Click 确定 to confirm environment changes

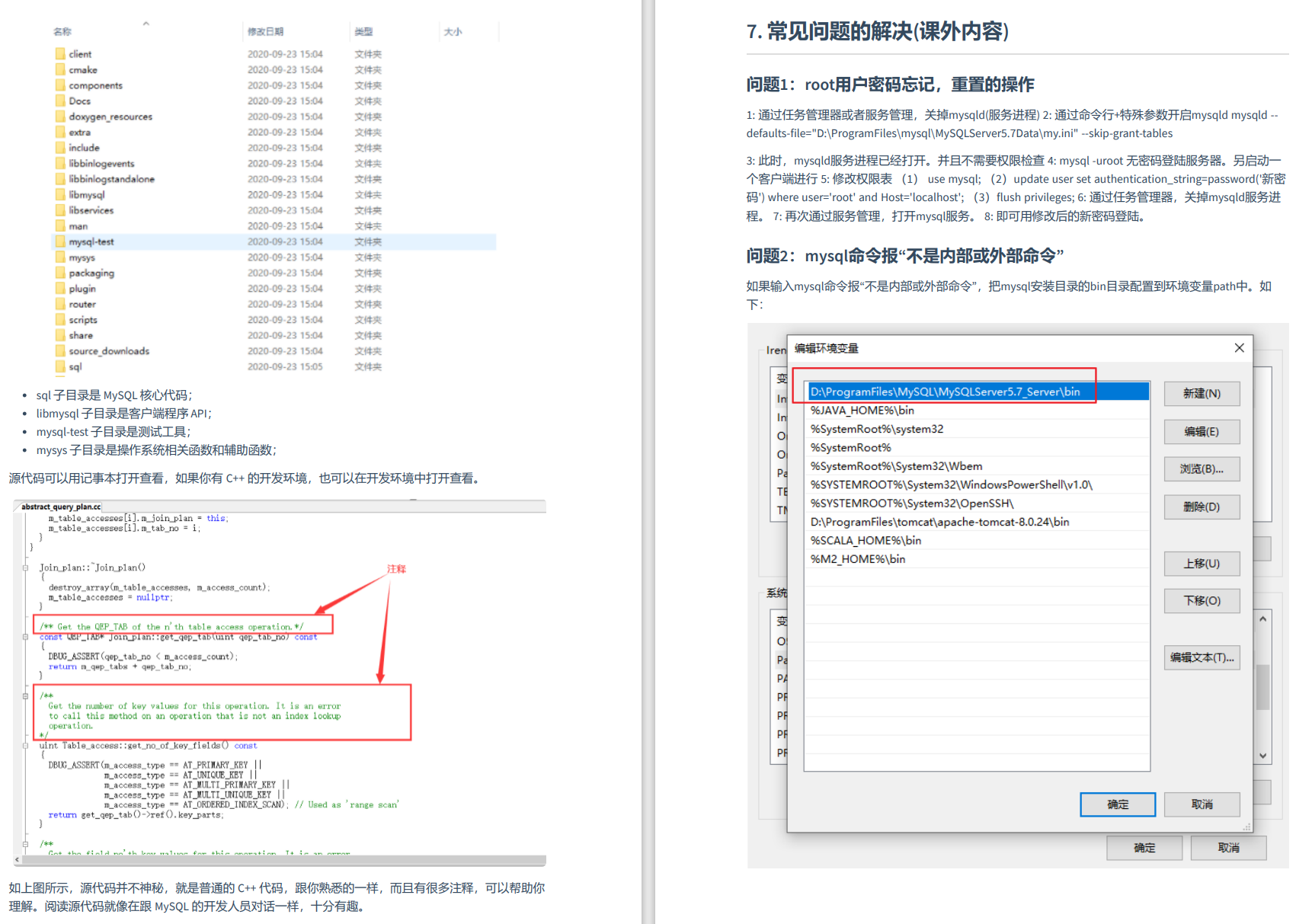click(x=1118, y=804)
